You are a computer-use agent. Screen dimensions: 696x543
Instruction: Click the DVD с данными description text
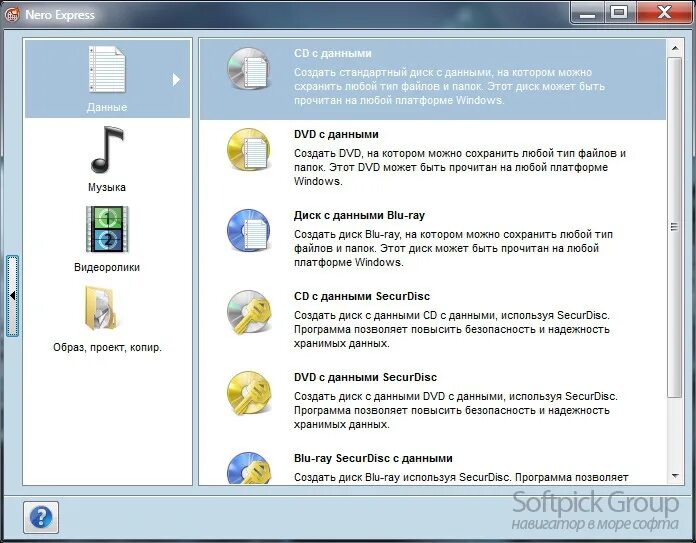pyautogui.click(x=460, y=167)
